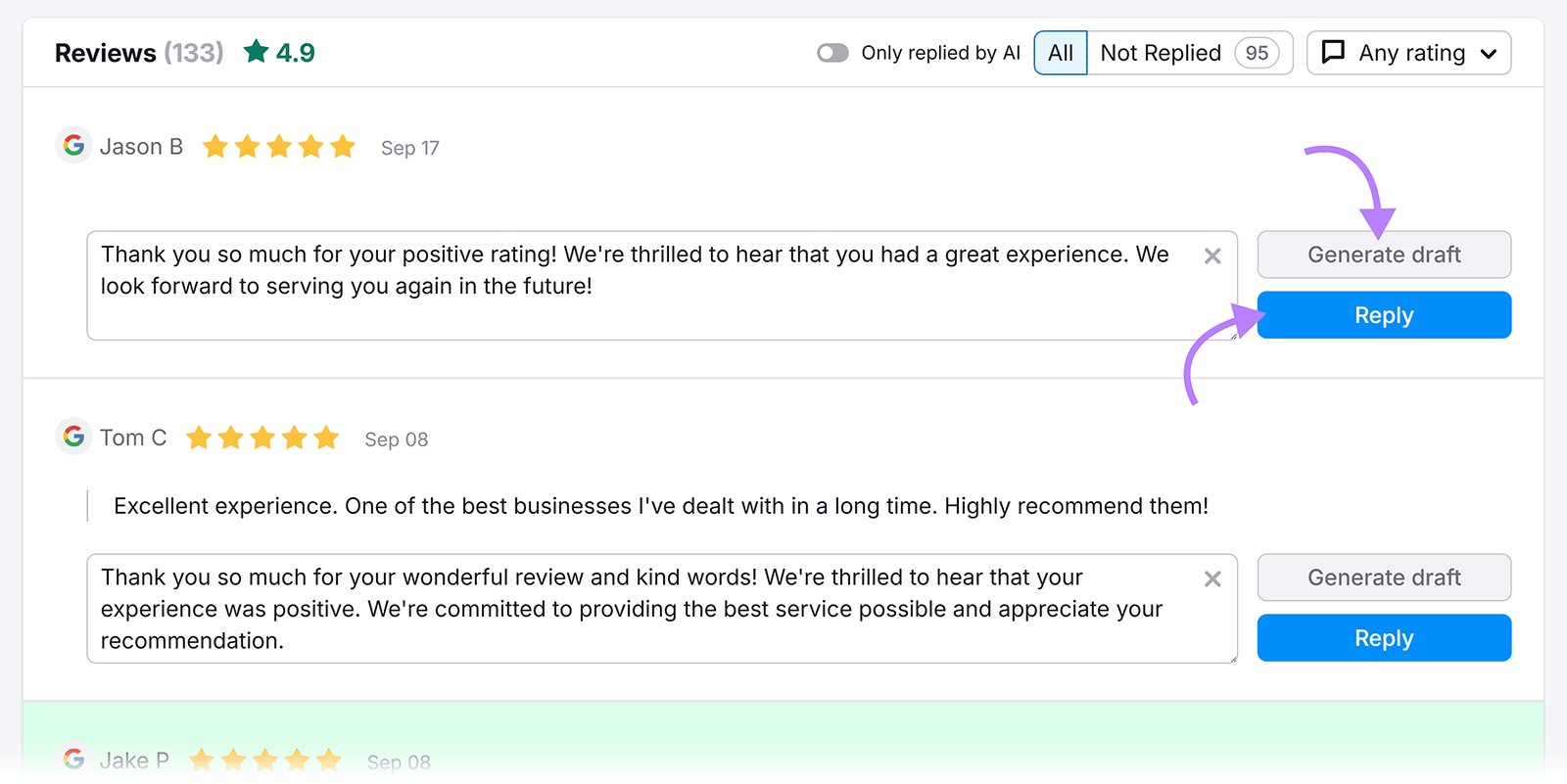Click the flag icon in the Any rating filter
The image size is (1567, 784).
pos(1334,52)
